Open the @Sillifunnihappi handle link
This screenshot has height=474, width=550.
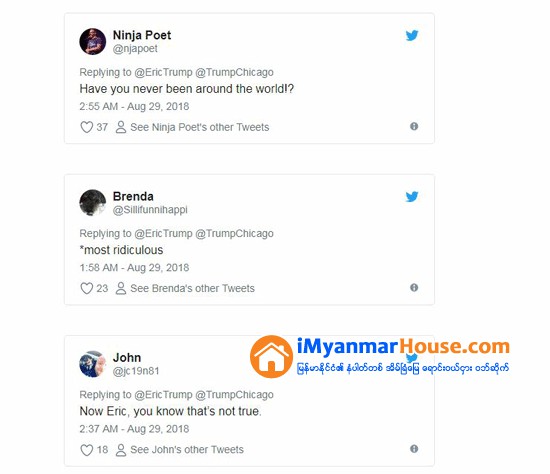[150, 210]
